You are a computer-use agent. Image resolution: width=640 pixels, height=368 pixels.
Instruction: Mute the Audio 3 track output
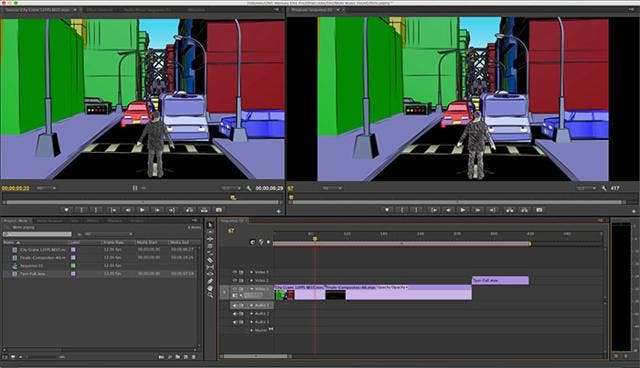click(235, 322)
